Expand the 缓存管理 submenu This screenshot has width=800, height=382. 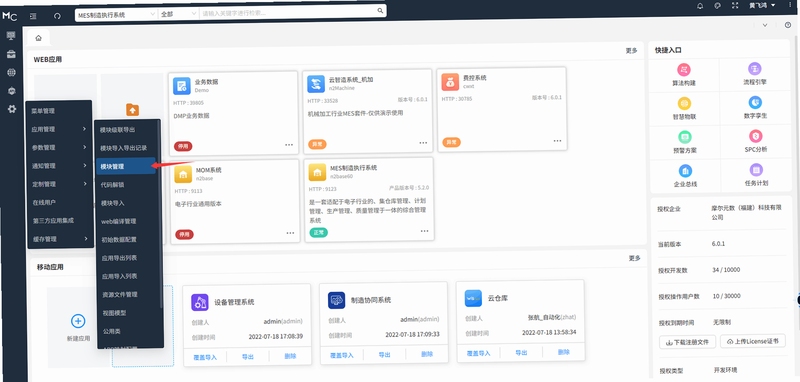coord(59,239)
